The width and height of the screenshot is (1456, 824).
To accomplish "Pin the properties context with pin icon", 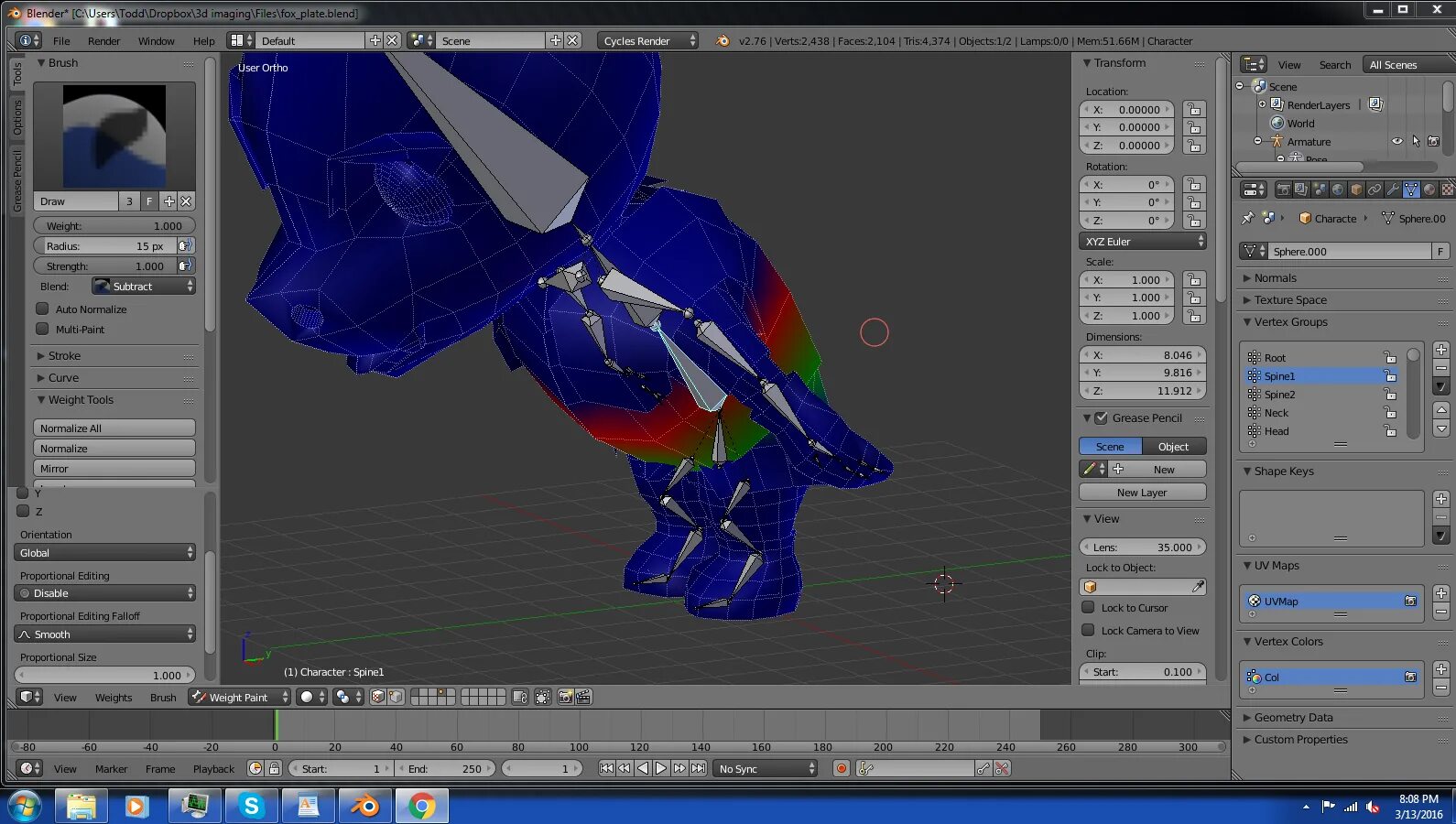I will click(x=1247, y=218).
